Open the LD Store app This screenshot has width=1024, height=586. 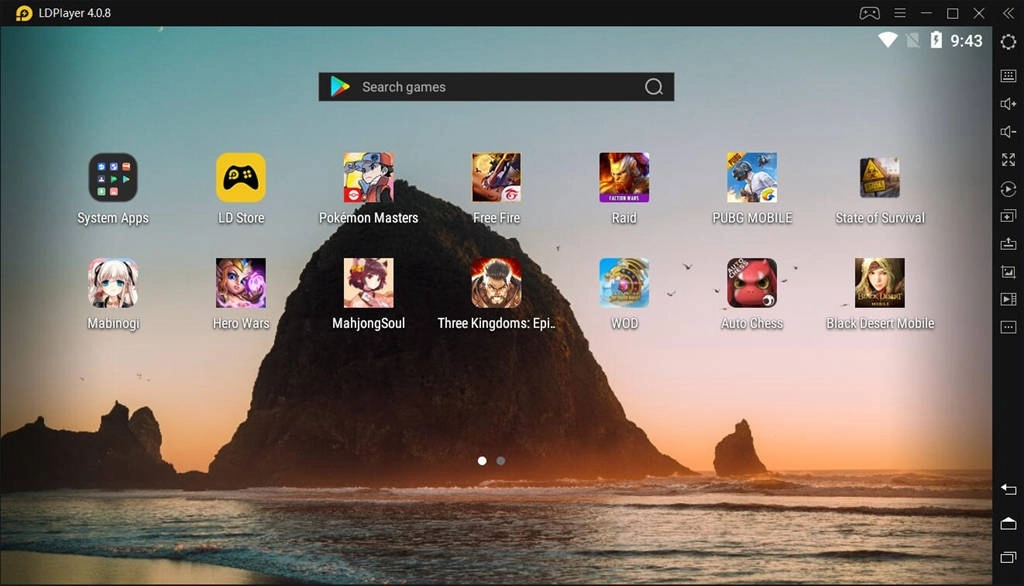tap(241, 178)
